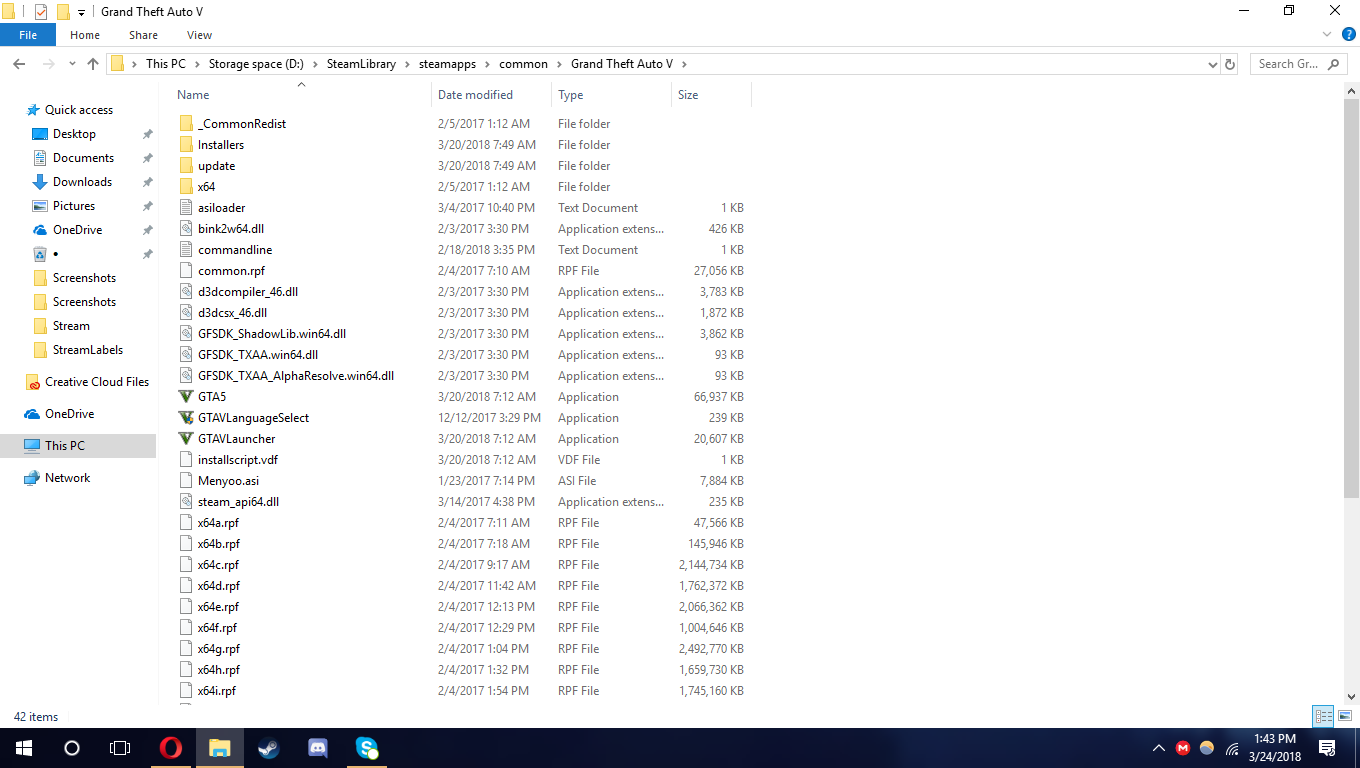Select the _CommonRedist folder

coord(232,124)
